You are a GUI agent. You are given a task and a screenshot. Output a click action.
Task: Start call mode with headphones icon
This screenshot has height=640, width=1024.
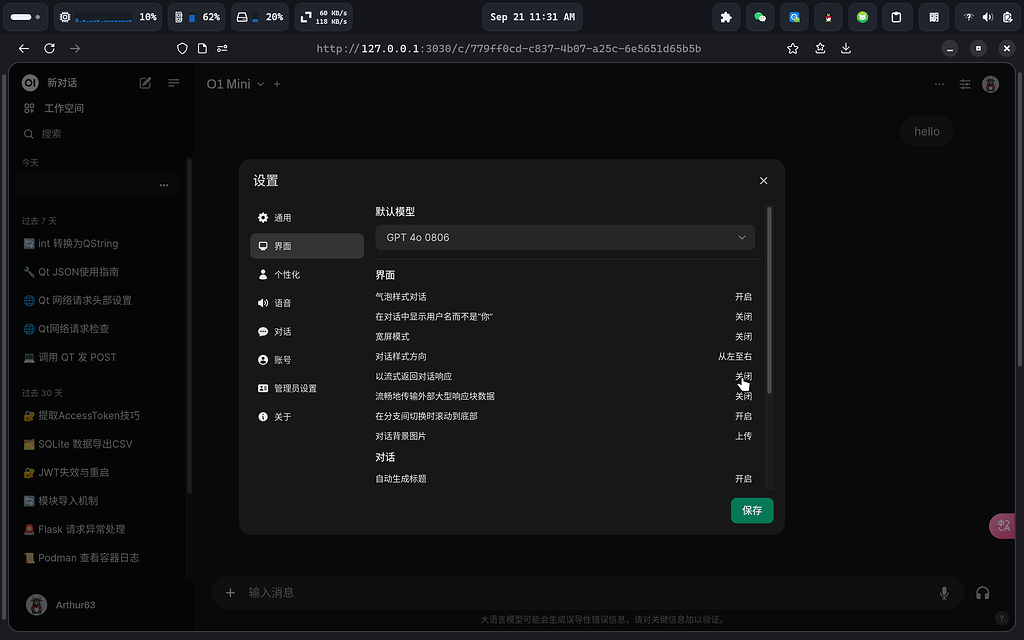[x=982, y=593]
